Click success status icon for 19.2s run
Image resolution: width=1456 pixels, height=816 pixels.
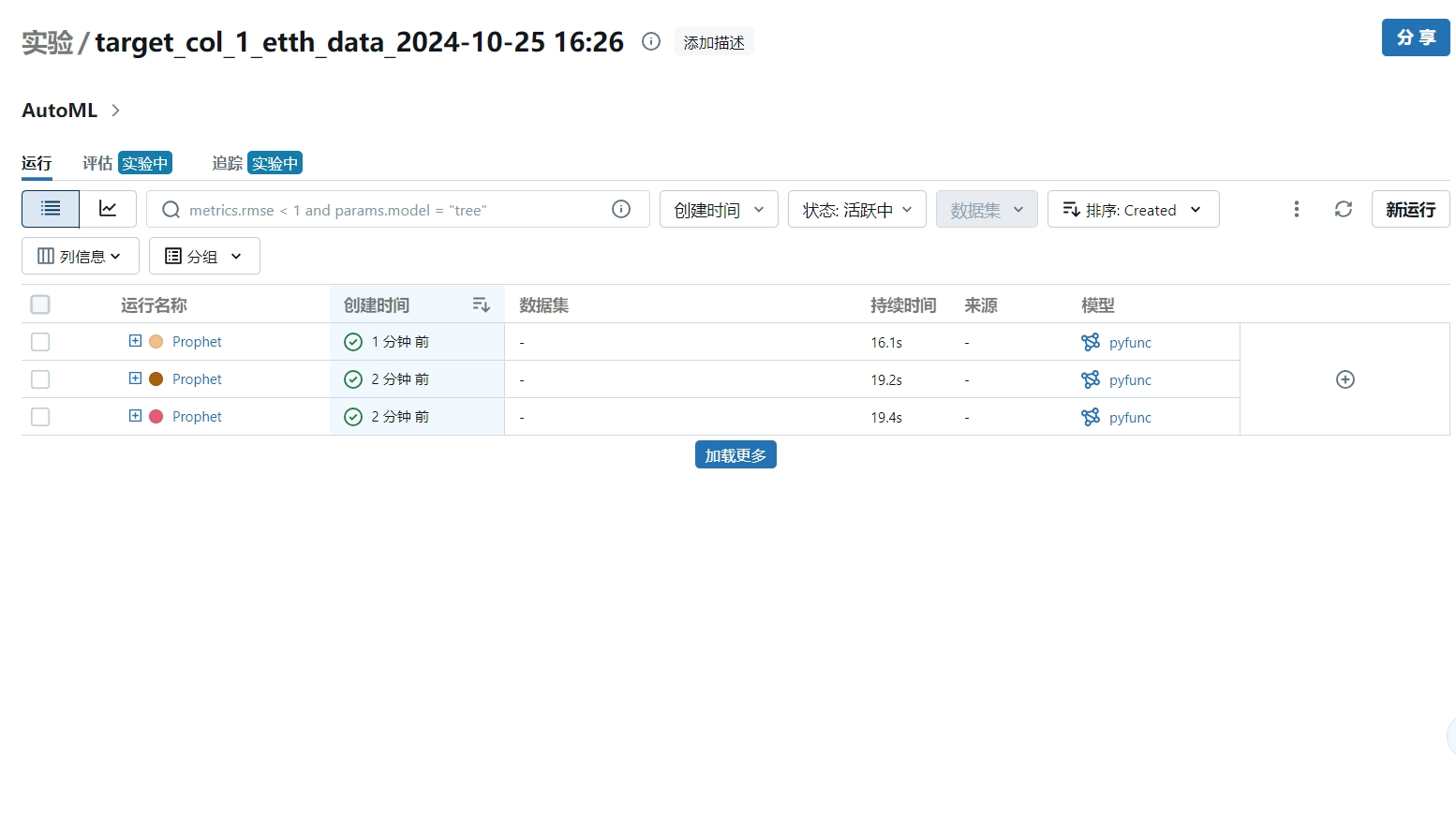point(353,379)
